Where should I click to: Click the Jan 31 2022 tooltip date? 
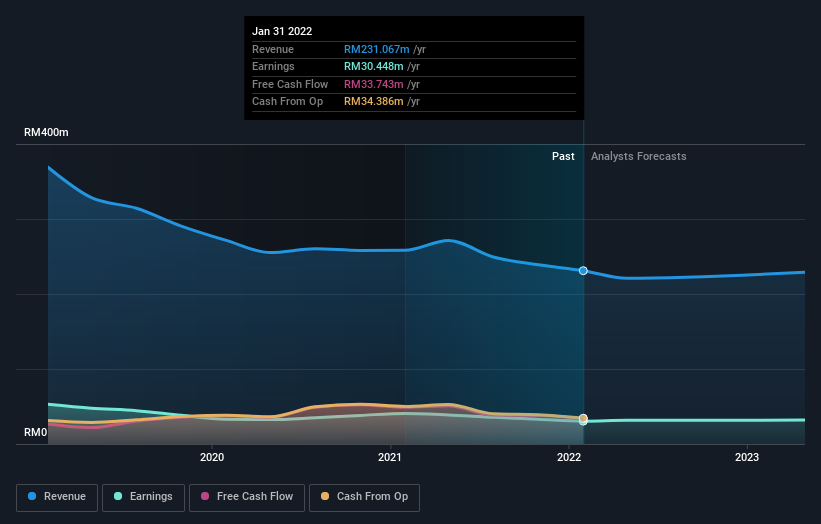(282, 31)
